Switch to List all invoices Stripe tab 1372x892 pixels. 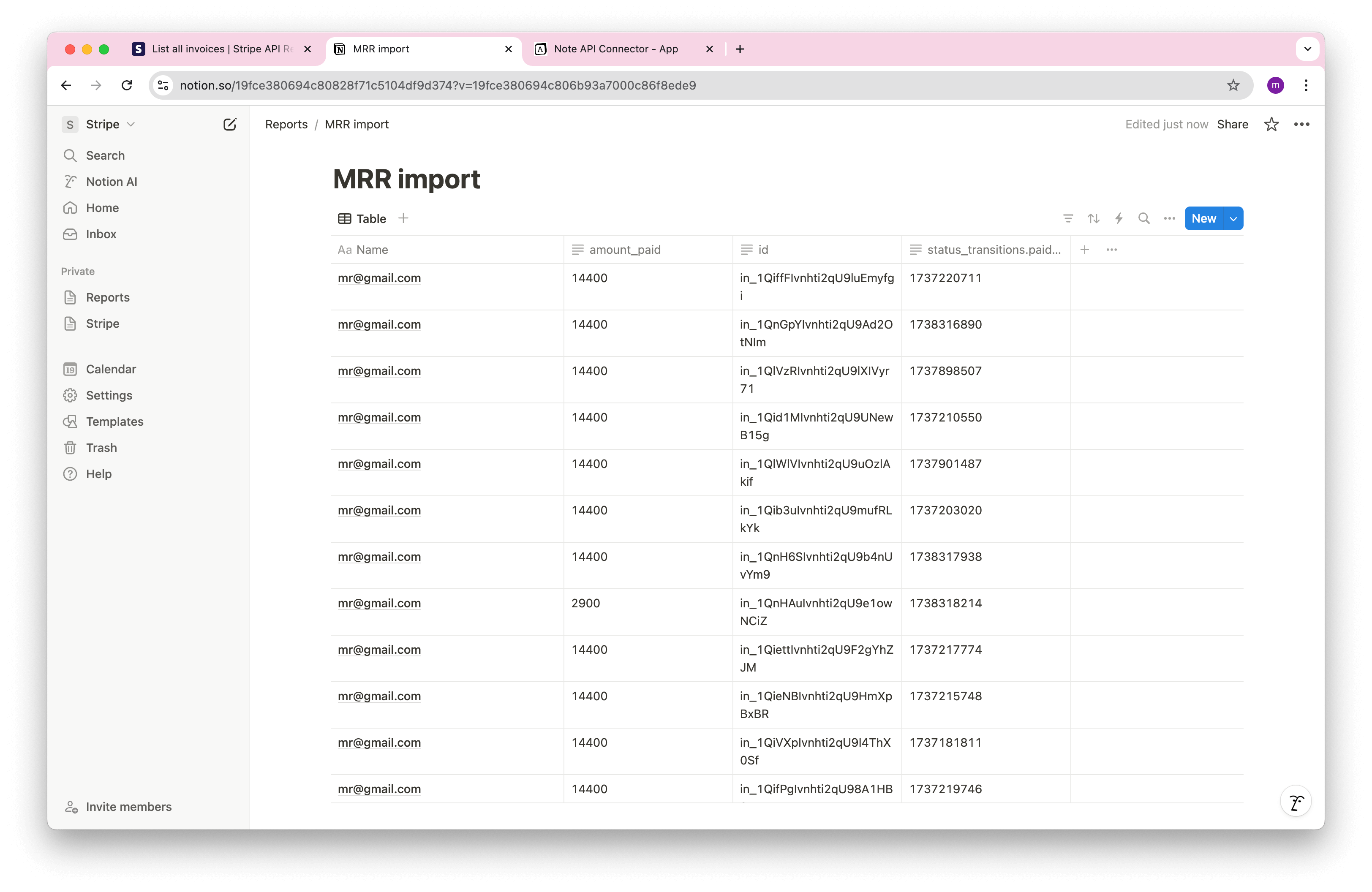point(221,49)
